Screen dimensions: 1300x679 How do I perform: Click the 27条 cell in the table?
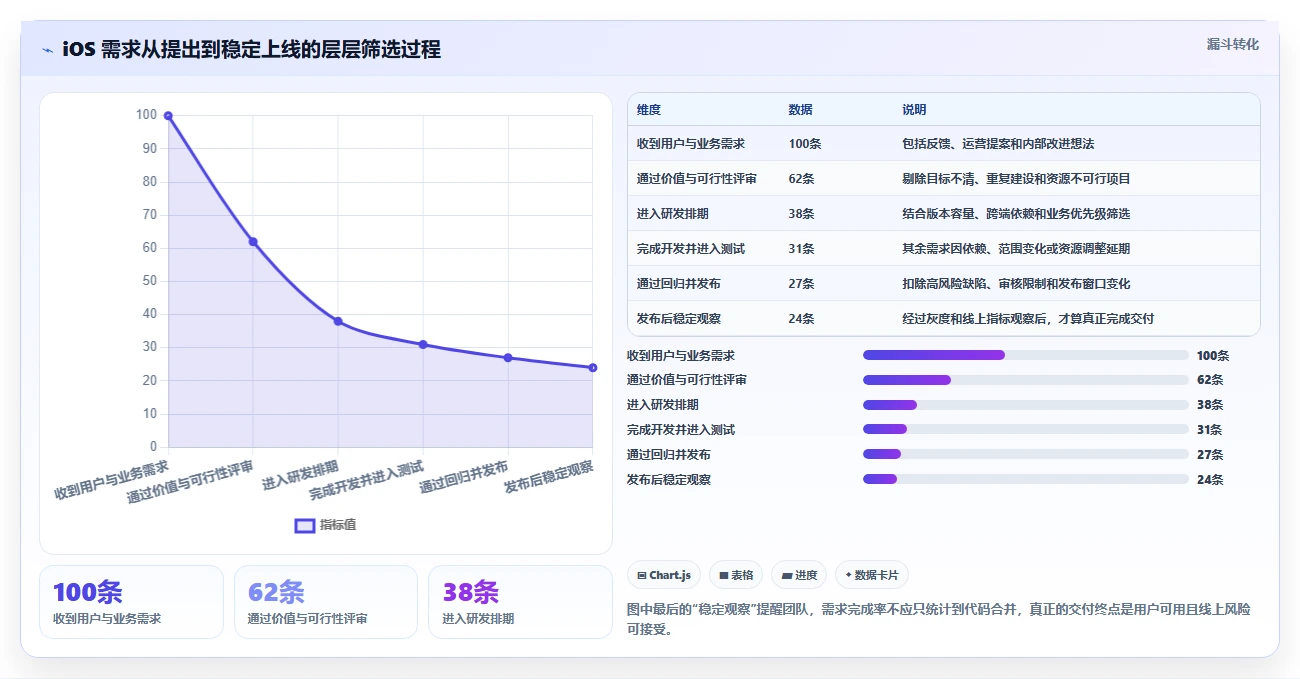pos(801,283)
